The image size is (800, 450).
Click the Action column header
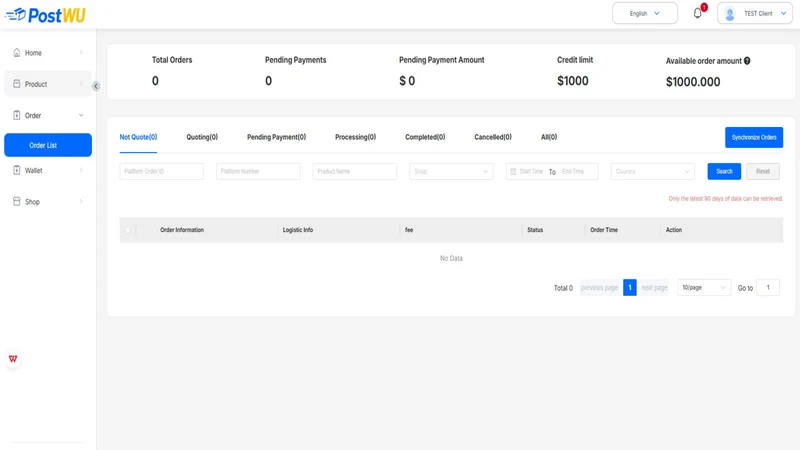pyautogui.click(x=673, y=230)
